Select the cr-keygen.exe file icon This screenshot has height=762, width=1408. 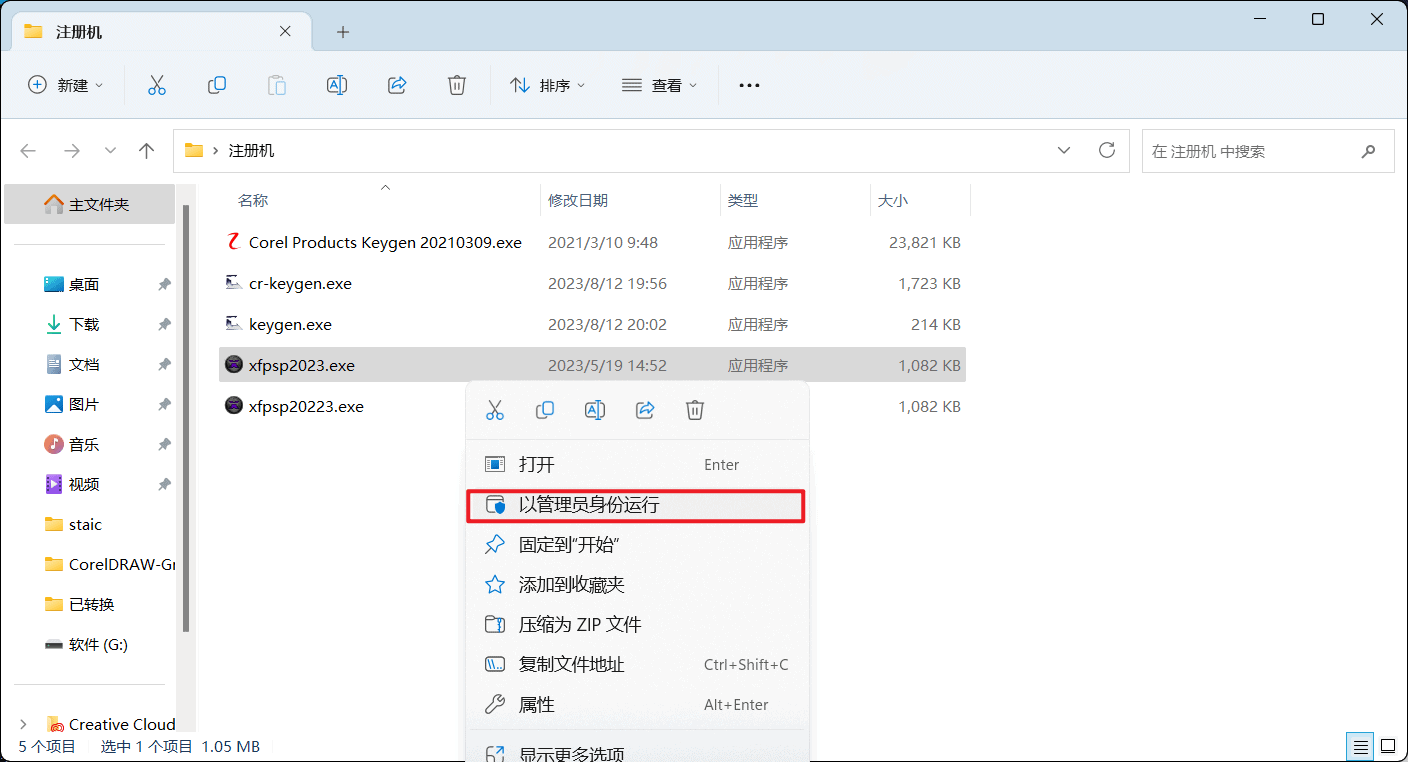[x=233, y=283]
